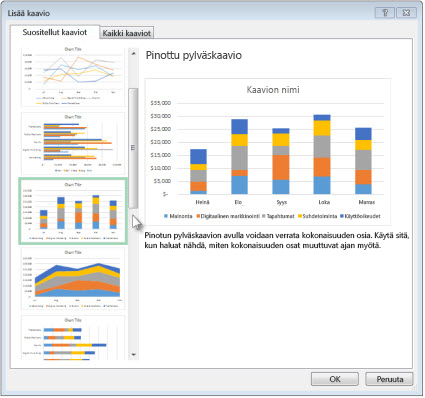Screen dimensions: 425x398
Task: Click the Pinottu pylväskaavio heading
Action: coord(194,55)
